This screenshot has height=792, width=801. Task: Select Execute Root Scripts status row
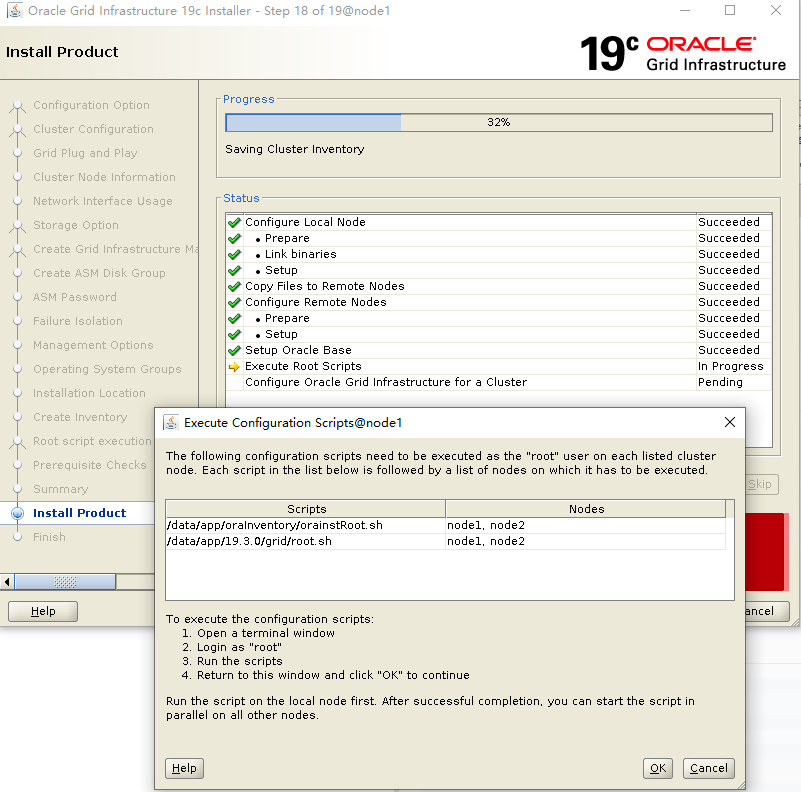[x=499, y=366]
